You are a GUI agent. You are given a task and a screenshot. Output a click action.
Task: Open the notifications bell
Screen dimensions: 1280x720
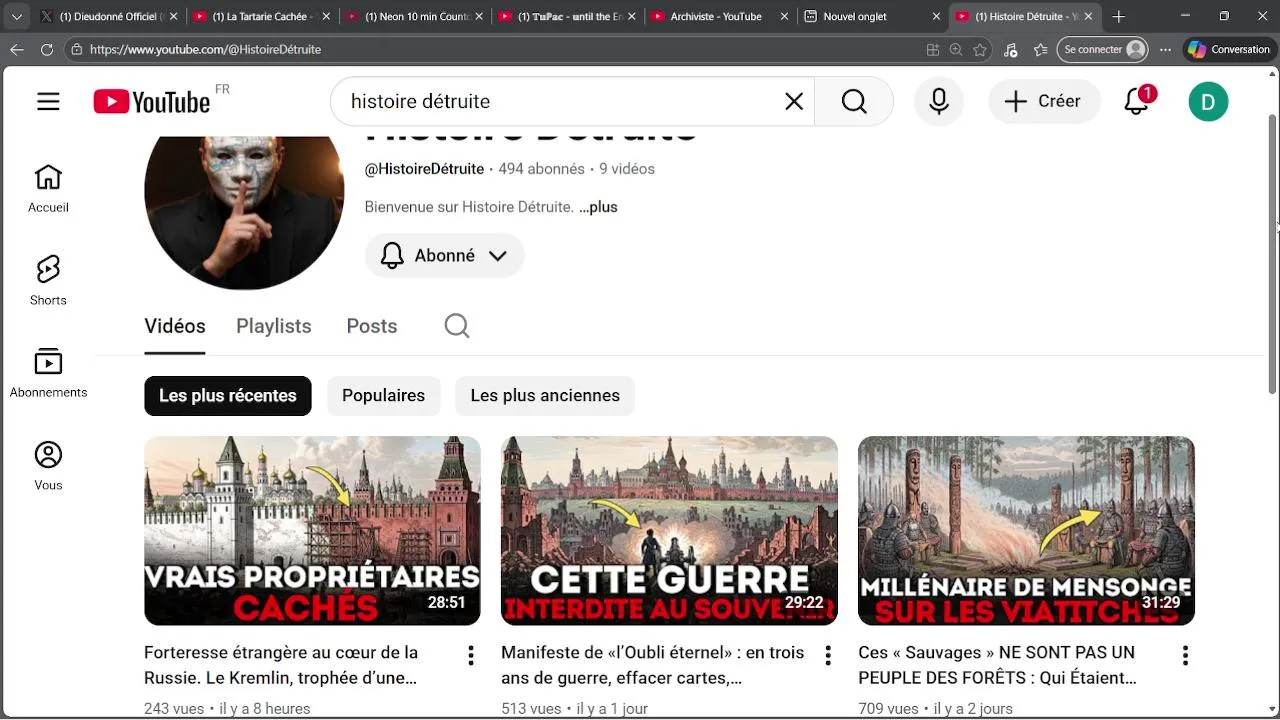pos(1137,101)
